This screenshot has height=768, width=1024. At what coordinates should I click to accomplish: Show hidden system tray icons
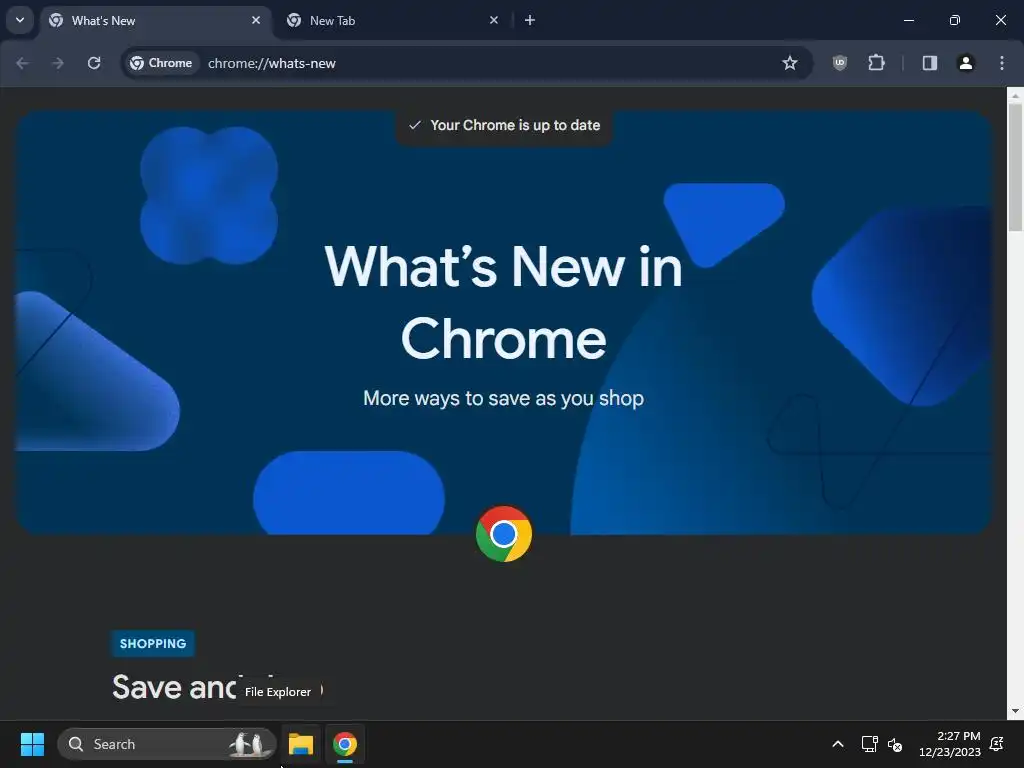click(x=838, y=744)
